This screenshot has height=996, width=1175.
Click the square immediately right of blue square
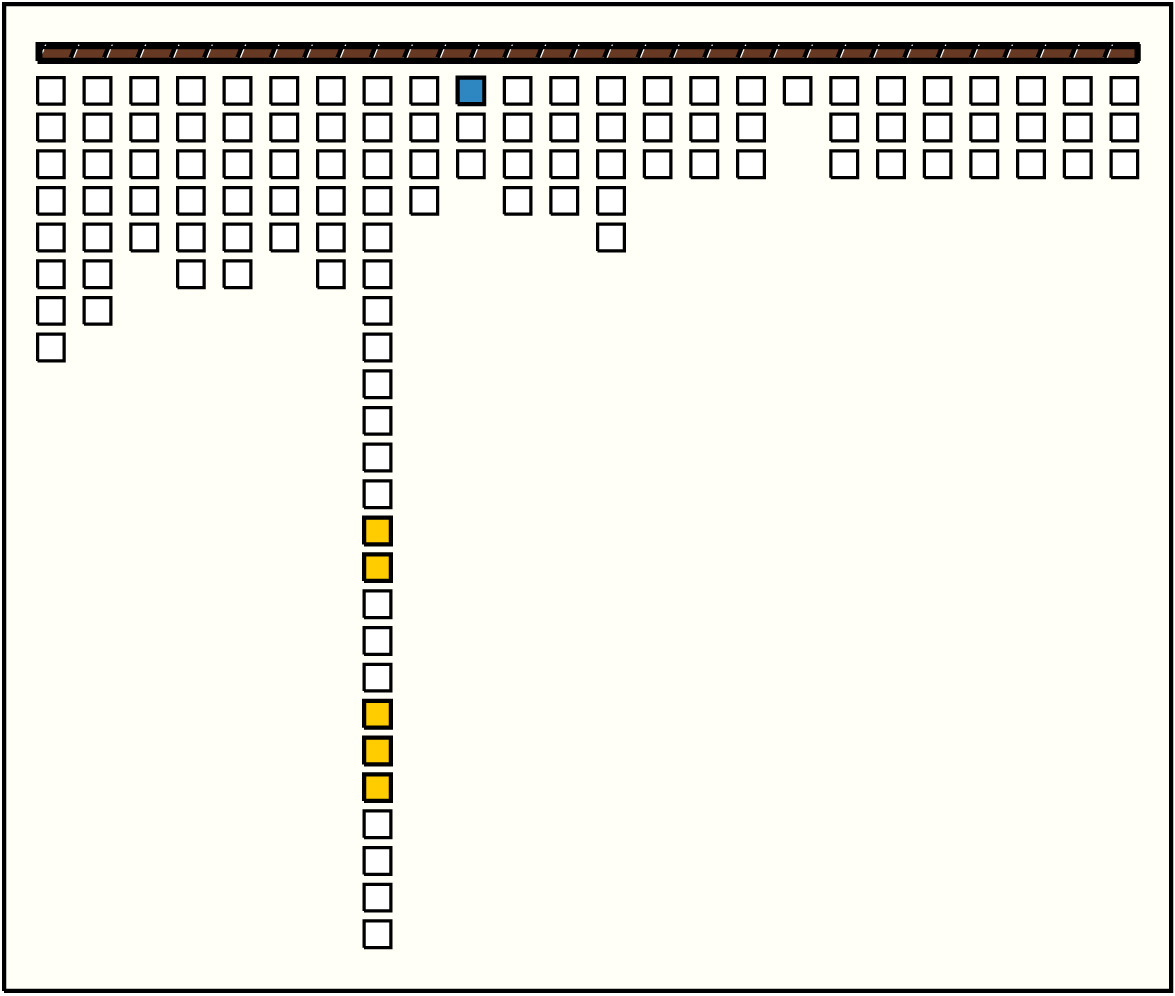click(x=517, y=91)
